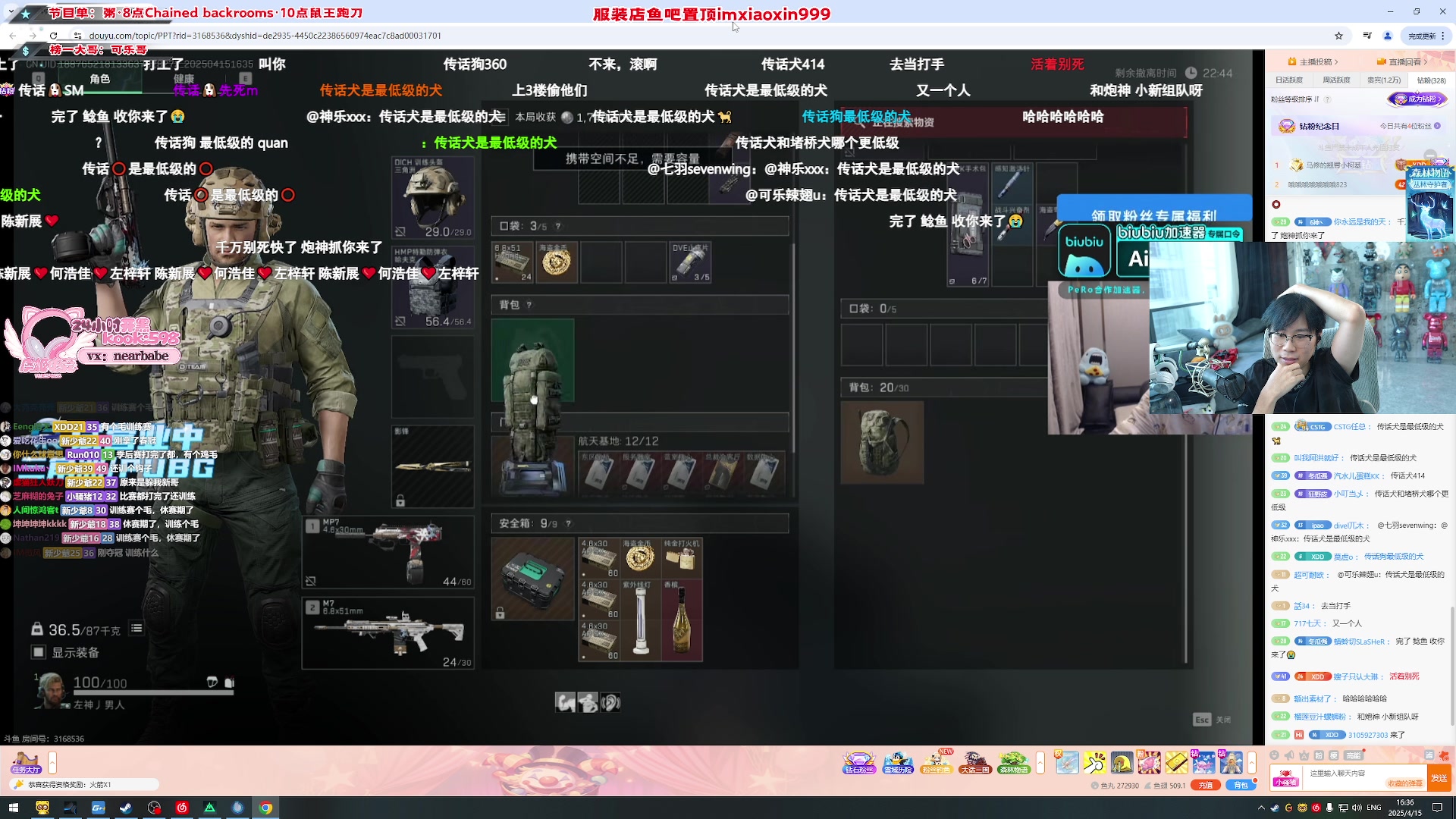Show hidden system tray icons
1456x819 pixels.
(x=1262, y=808)
